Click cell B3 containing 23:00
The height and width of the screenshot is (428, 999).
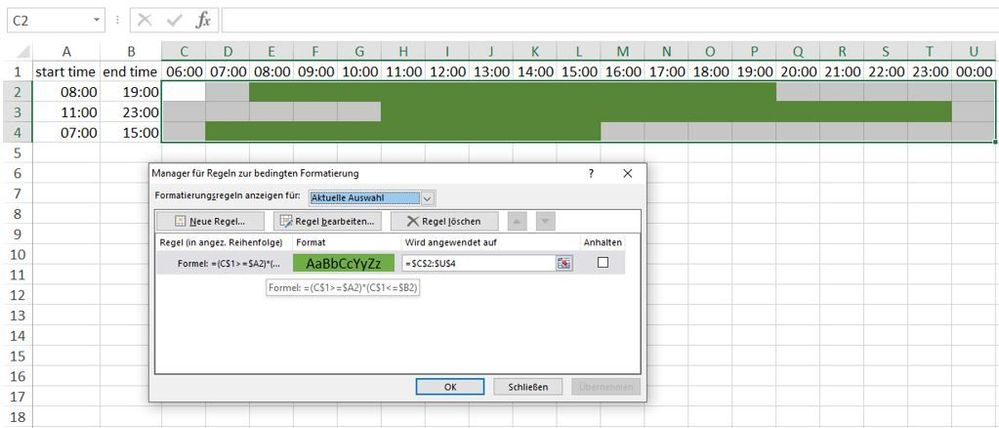[x=131, y=113]
